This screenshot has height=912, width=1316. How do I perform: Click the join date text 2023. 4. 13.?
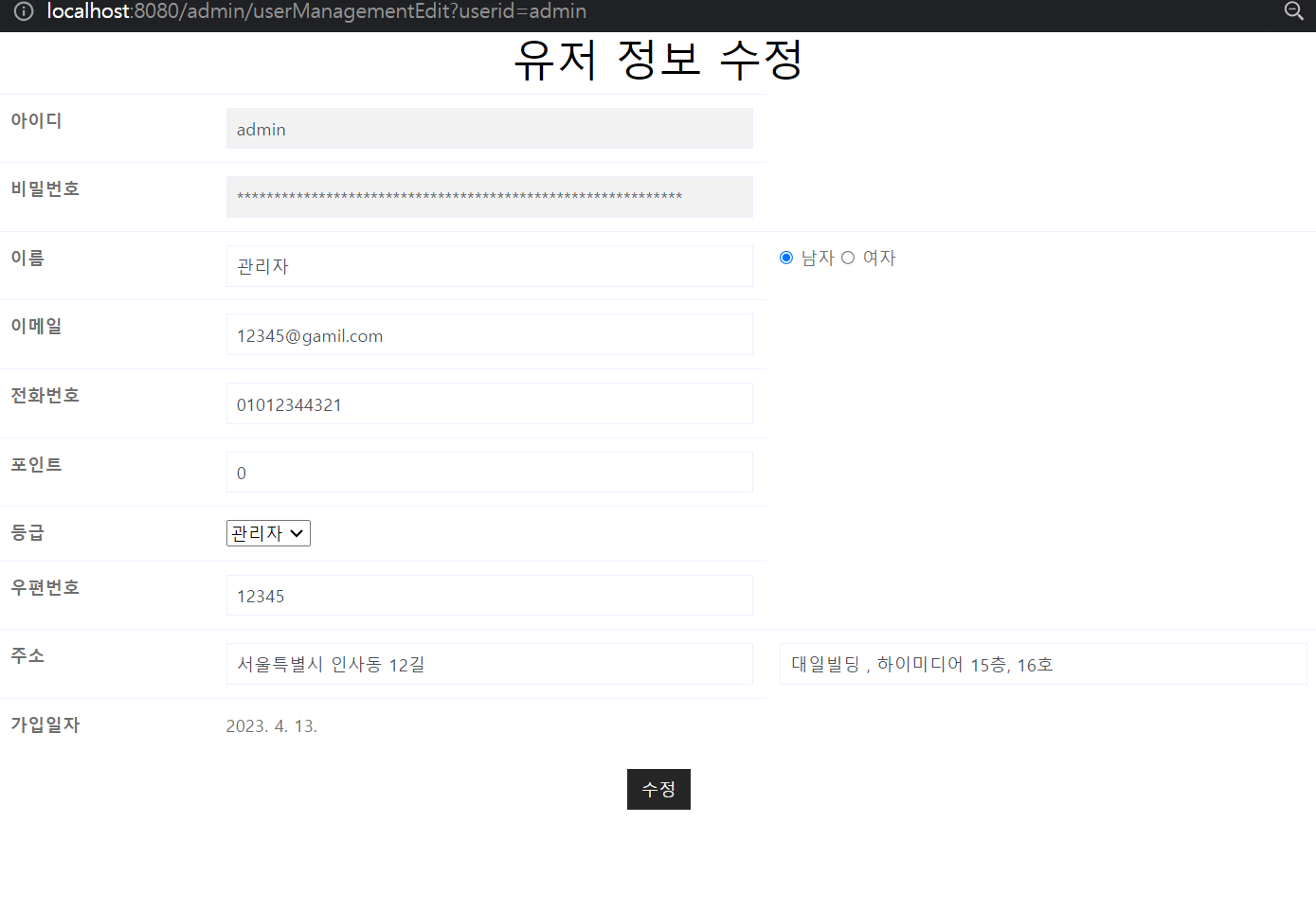[272, 726]
